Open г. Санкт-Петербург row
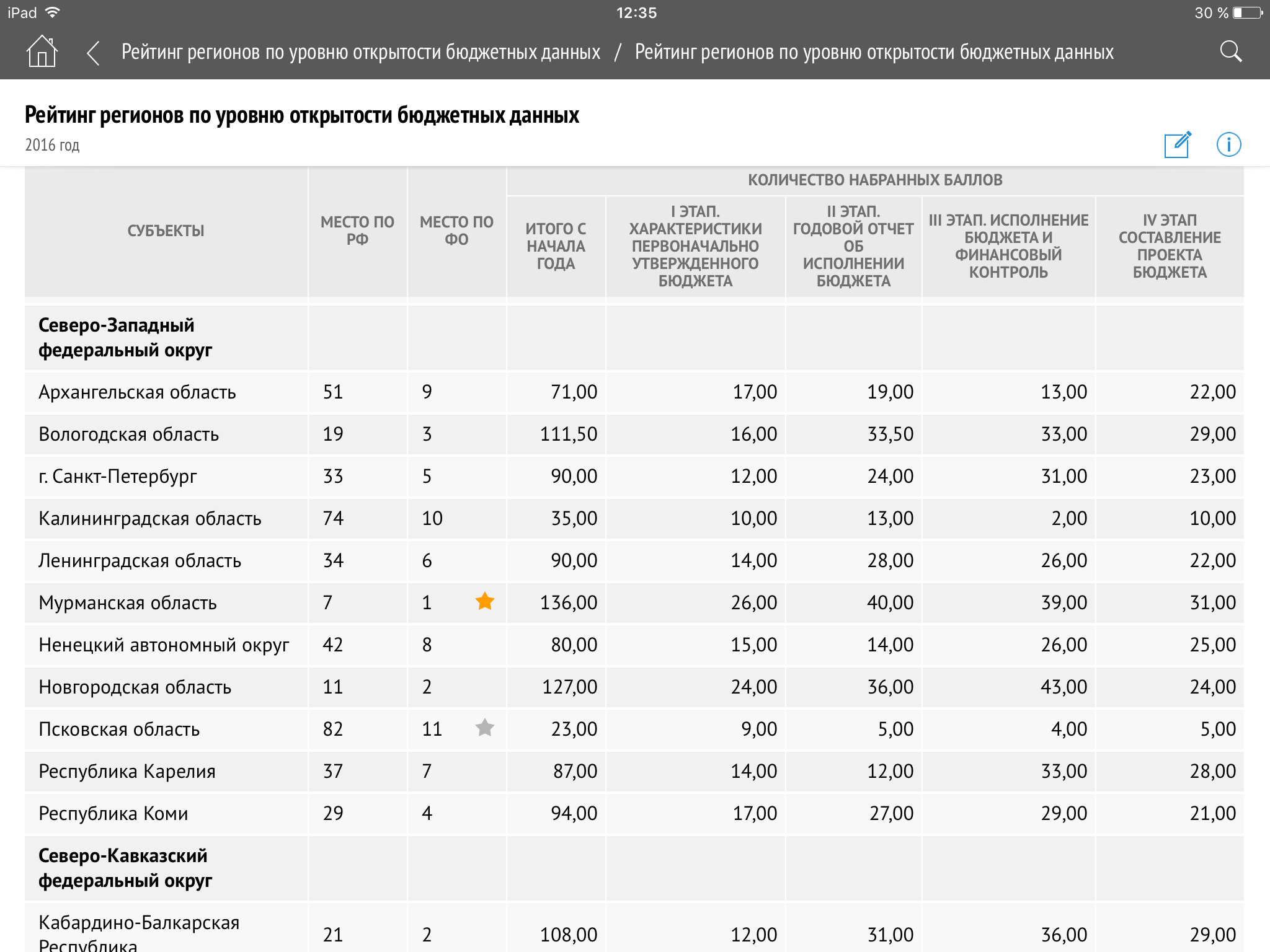The image size is (1270, 952). [x=118, y=477]
